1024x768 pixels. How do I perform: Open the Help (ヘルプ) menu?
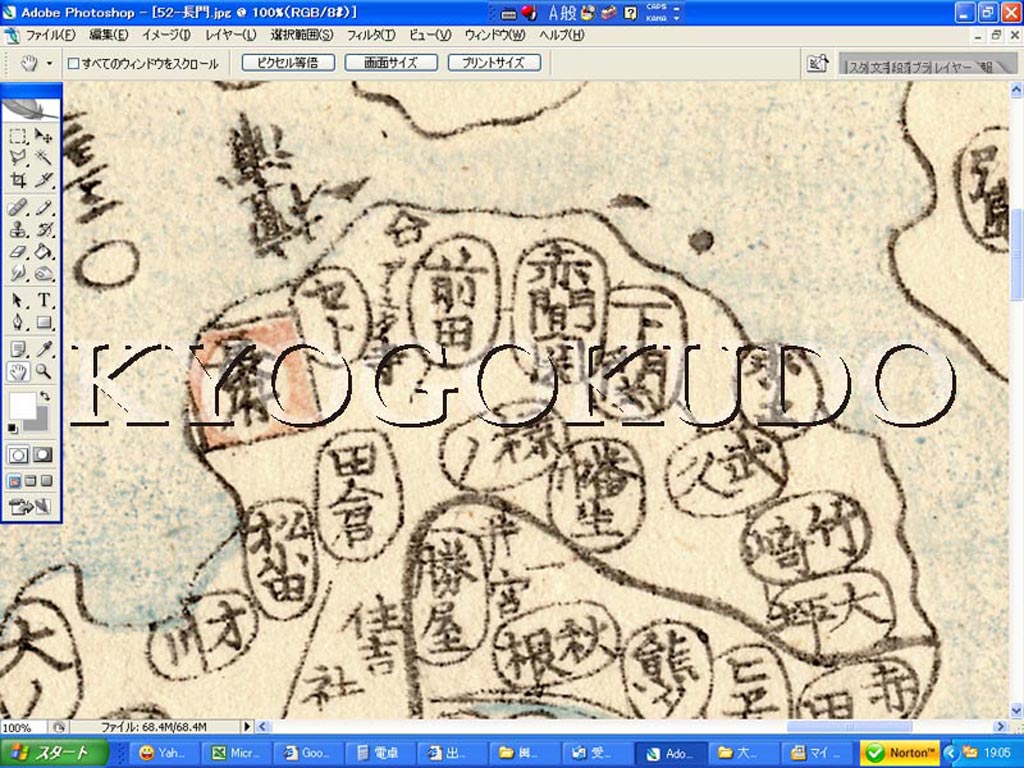point(562,35)
